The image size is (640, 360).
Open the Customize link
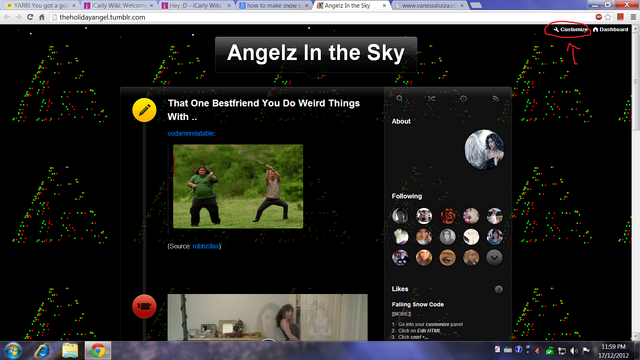[570, 29]
